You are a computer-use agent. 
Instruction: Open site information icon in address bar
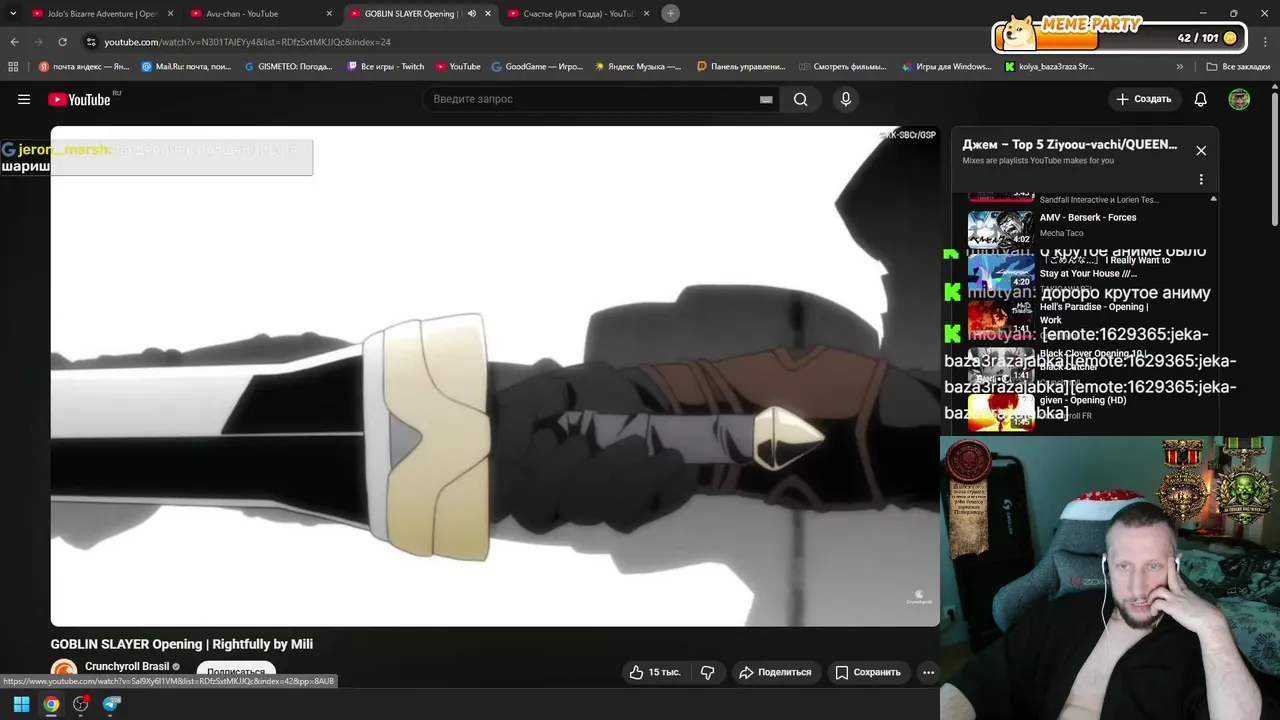pos(91,42)
